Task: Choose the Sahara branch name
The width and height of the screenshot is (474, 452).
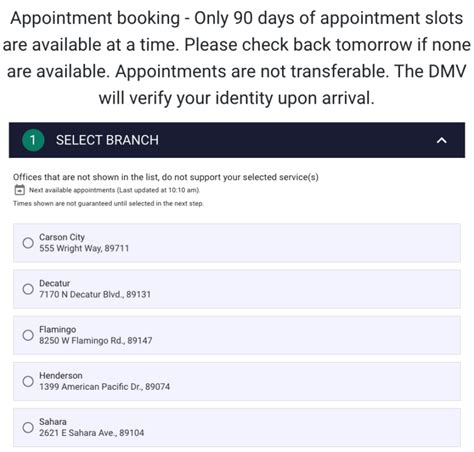Action: pos(53,422)
